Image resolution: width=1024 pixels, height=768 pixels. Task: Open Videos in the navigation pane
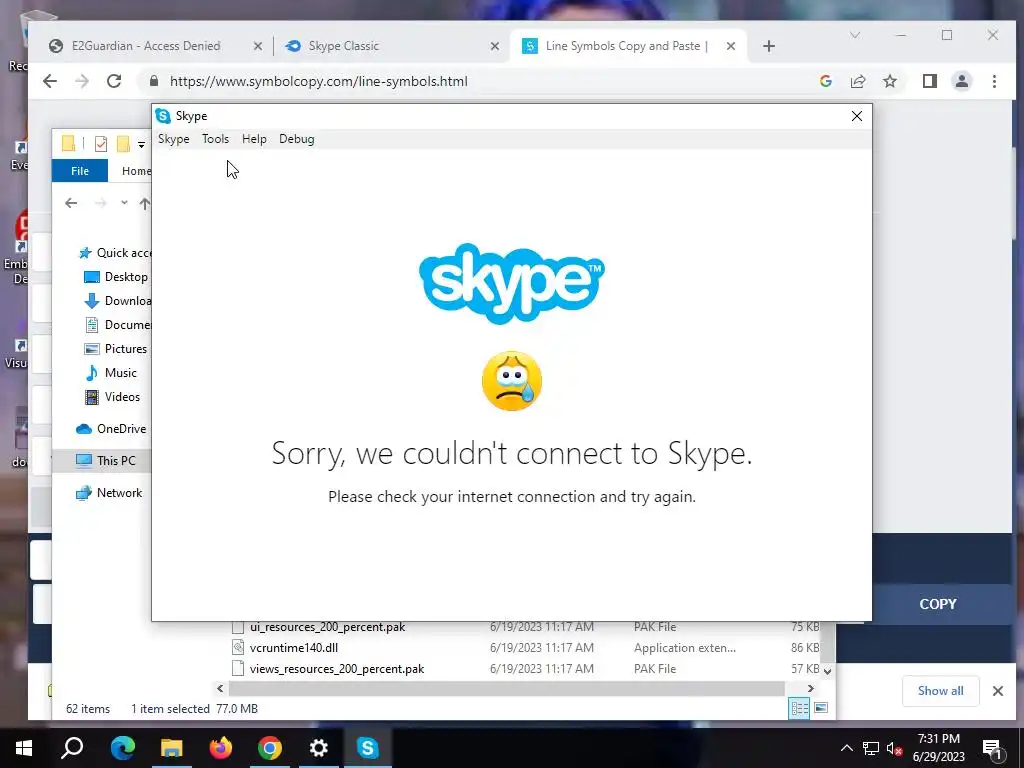pyautogui.click(x=112, y=397)
